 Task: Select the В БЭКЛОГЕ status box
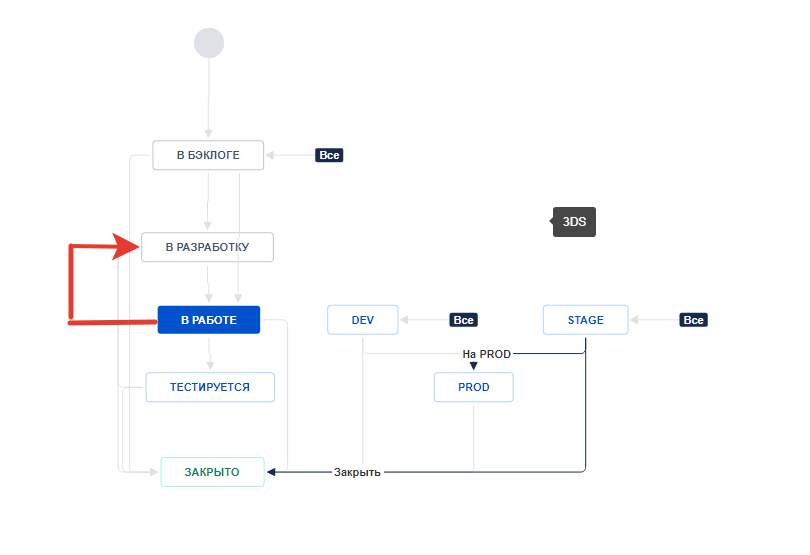208,155
